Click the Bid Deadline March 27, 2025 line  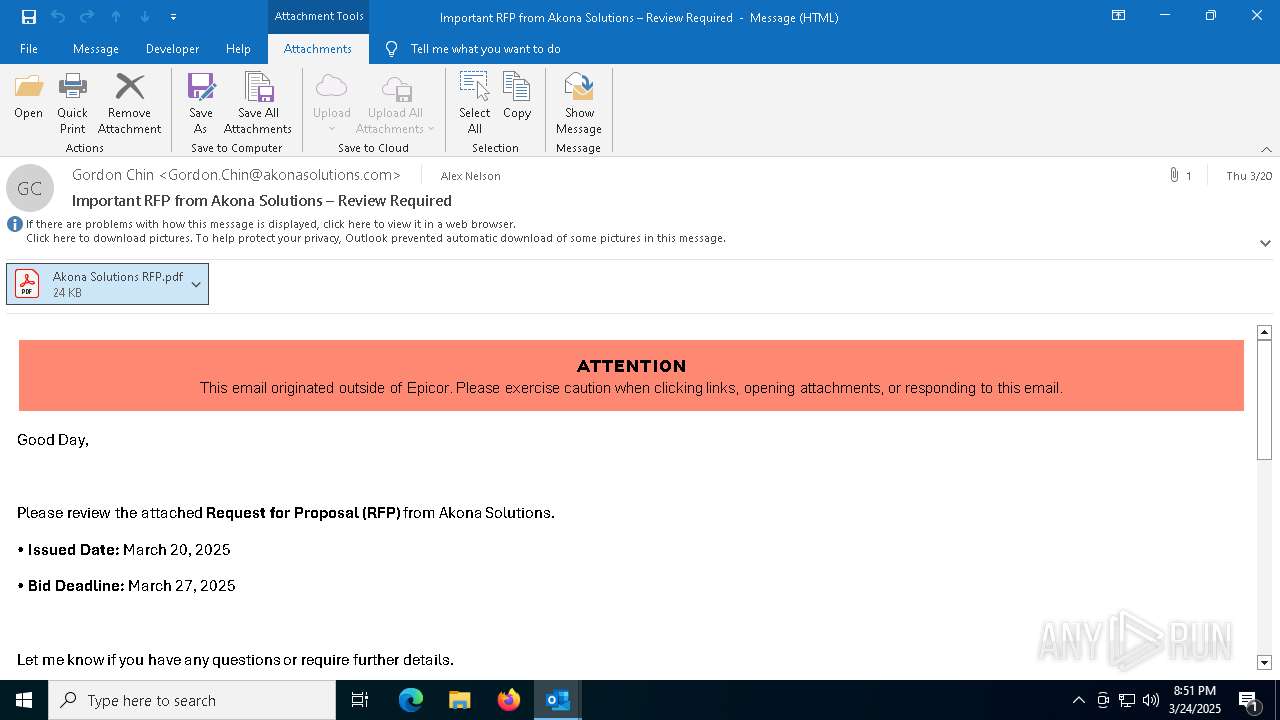(126, 586)
